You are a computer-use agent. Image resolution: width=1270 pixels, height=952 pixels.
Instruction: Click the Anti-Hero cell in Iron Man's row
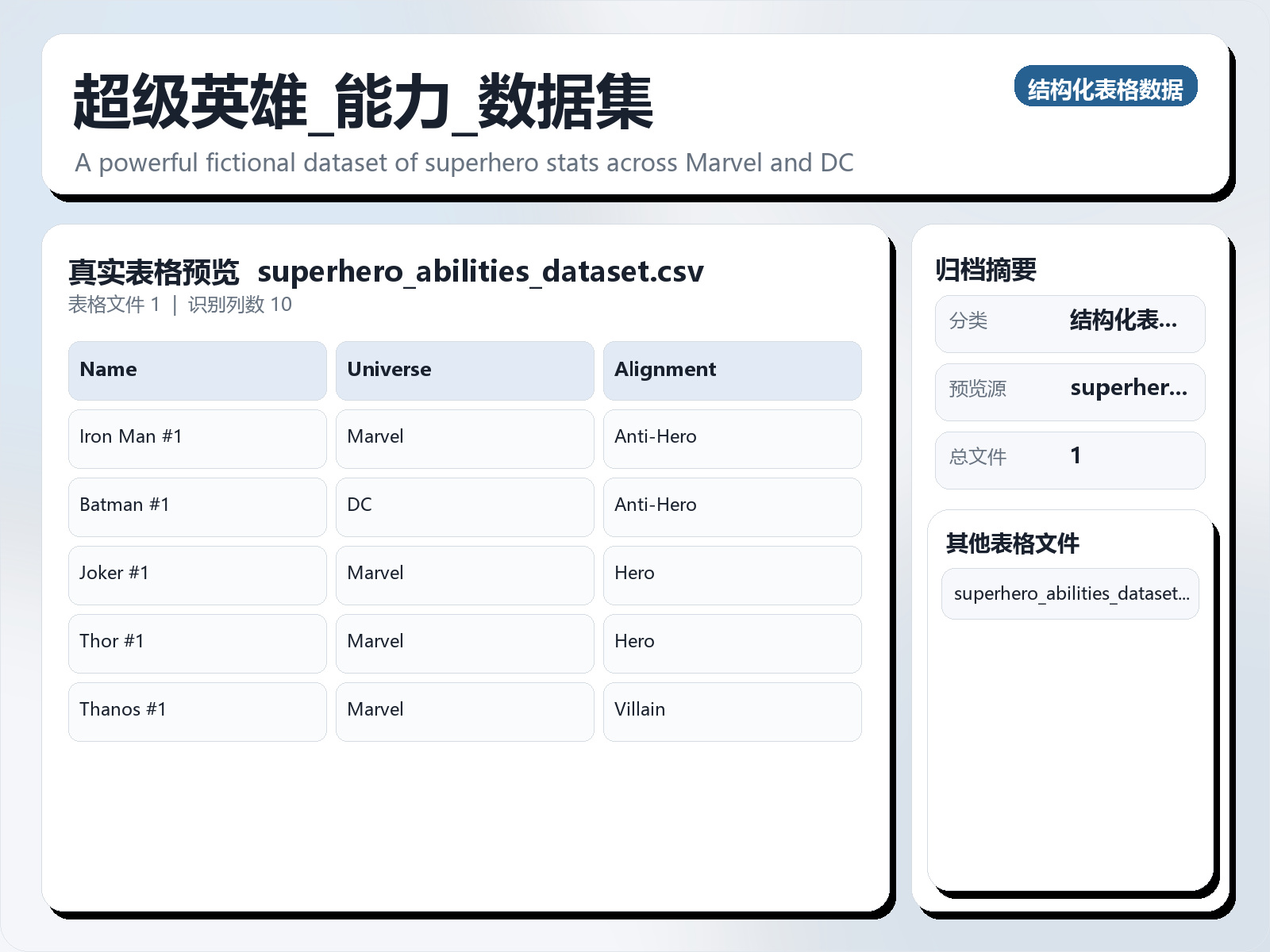point(732,438)
